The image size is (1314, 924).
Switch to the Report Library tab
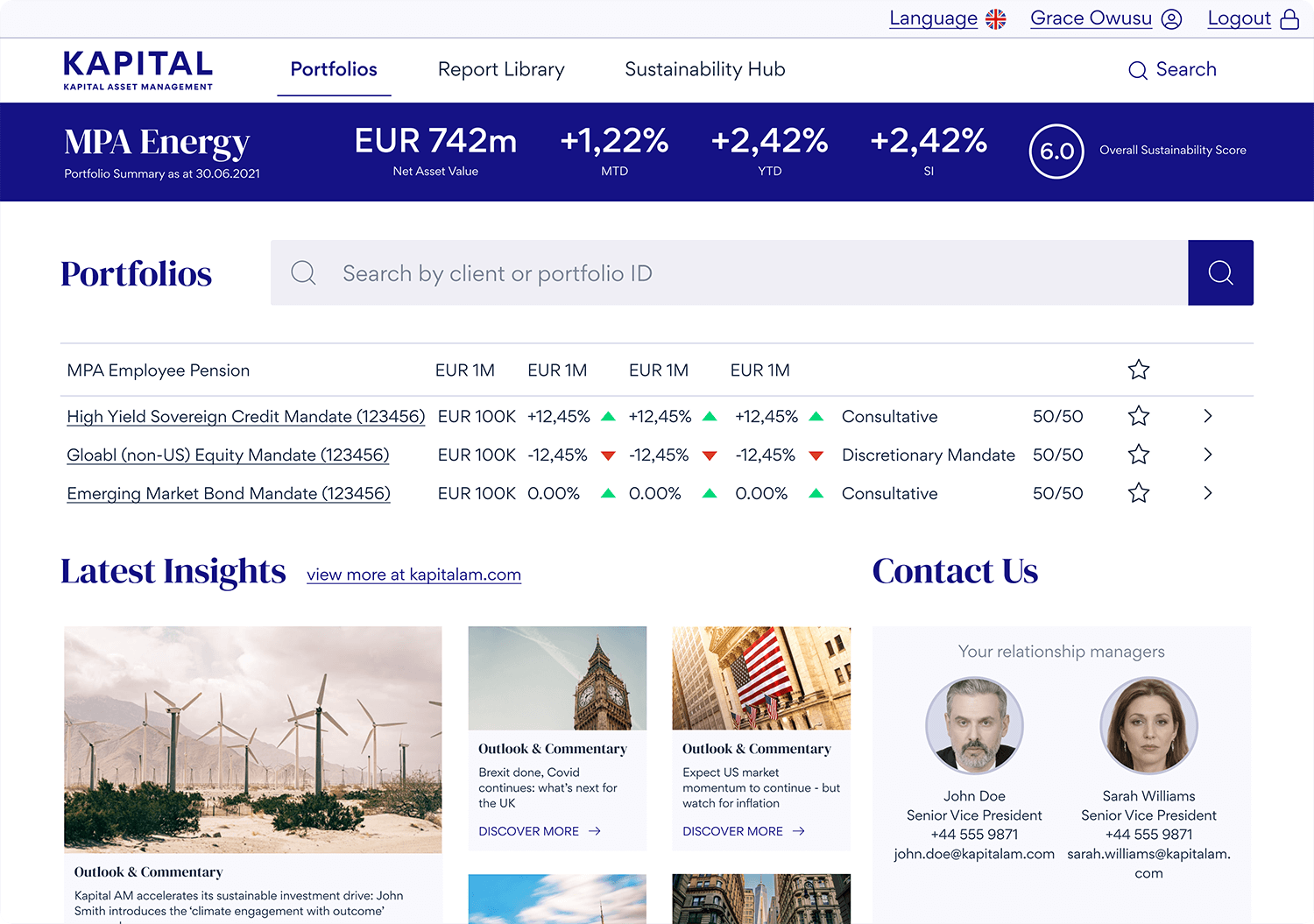[501, 69]
